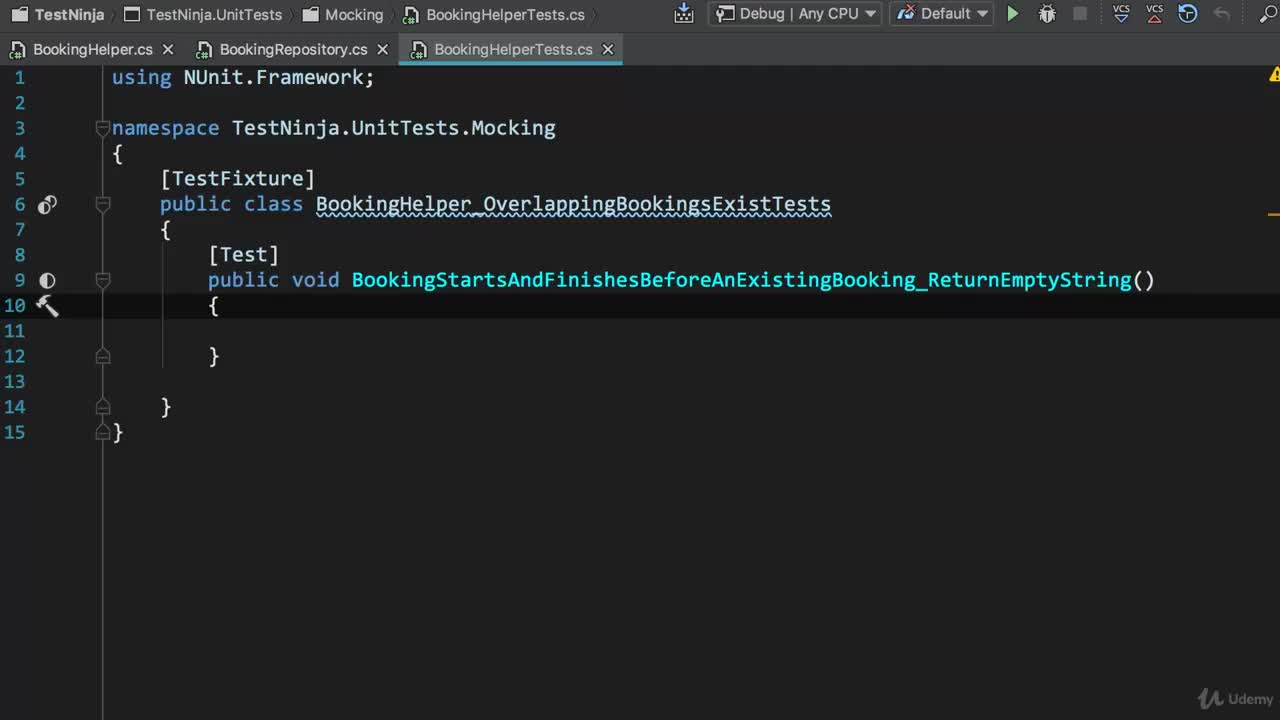Click the Mocking folder breadcrumb
Image resolution: width=1280 pixels, height=720 pixels.
point(343,14)
